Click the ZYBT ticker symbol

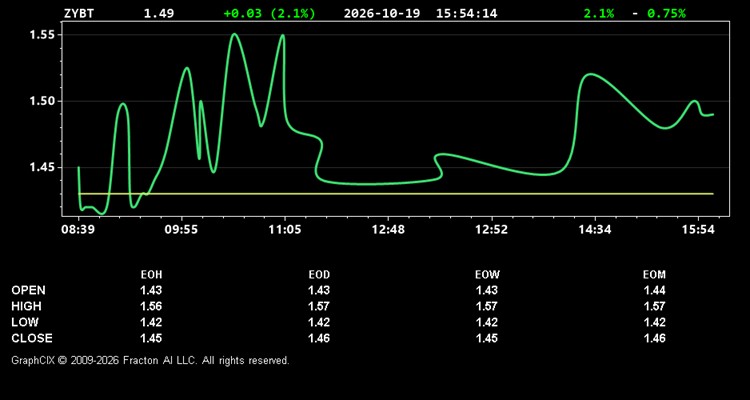79,13
